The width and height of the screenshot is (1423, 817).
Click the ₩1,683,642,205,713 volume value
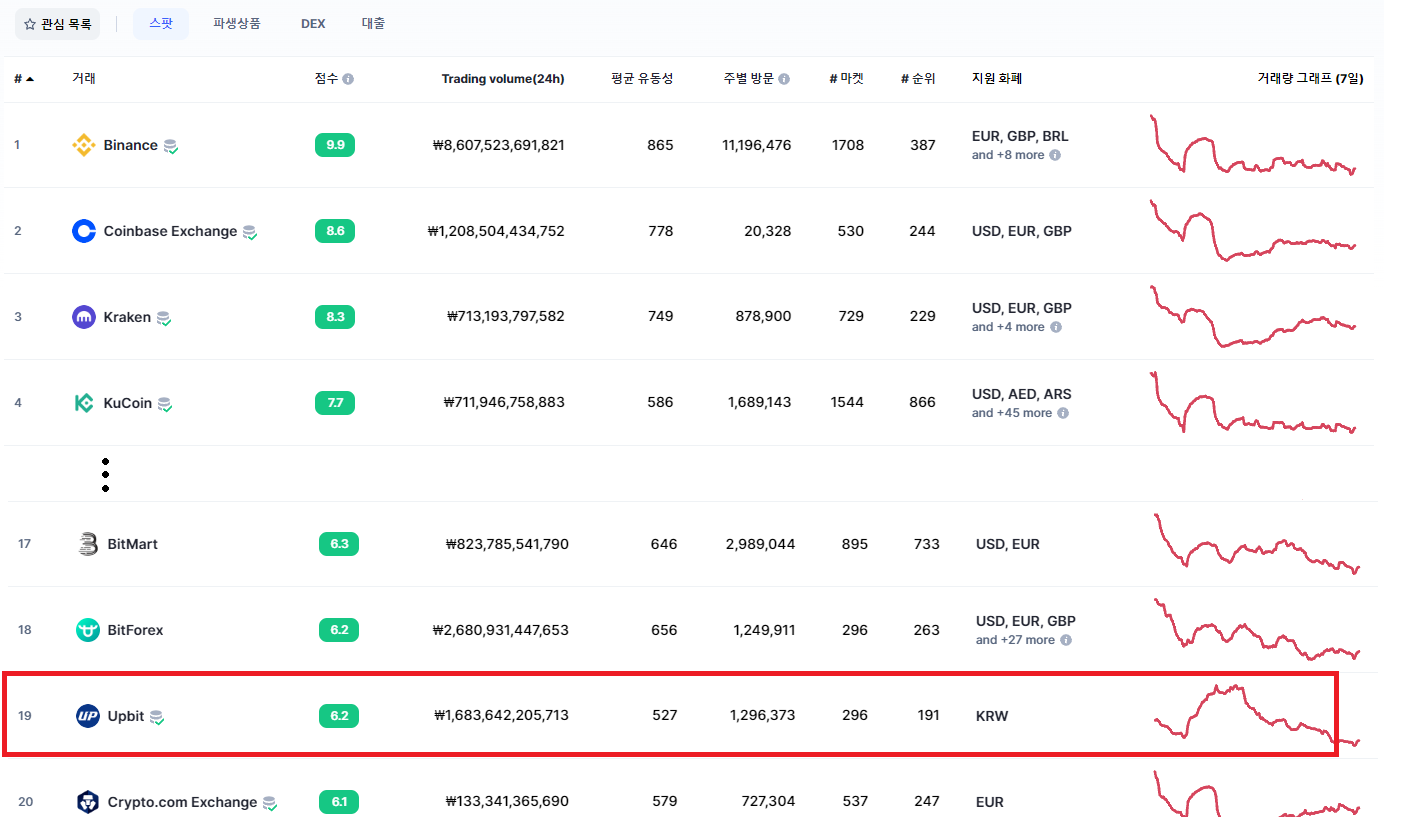click(x=502, y=717)
